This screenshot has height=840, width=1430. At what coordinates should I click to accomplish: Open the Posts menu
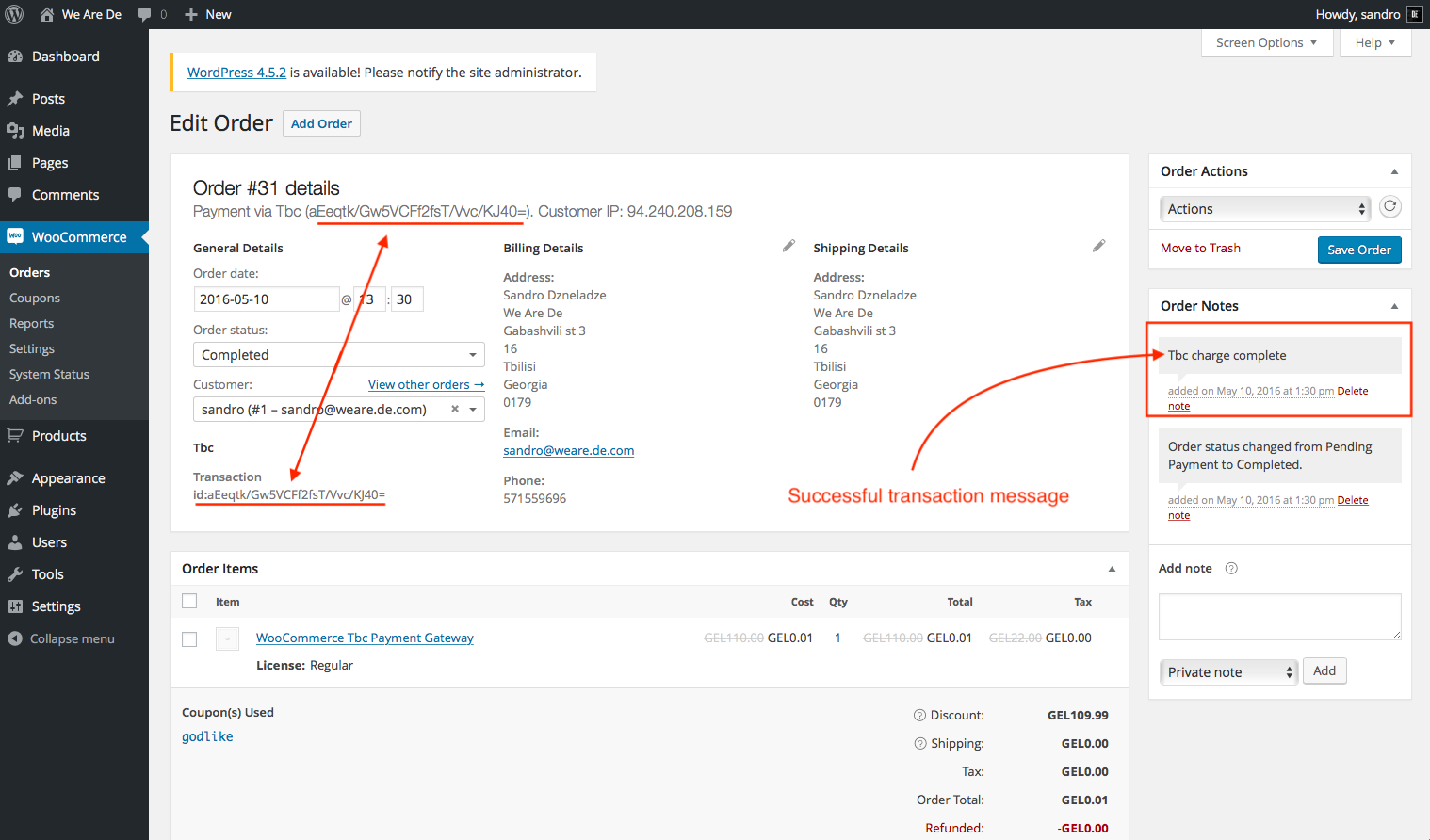[x=48, y=99]
